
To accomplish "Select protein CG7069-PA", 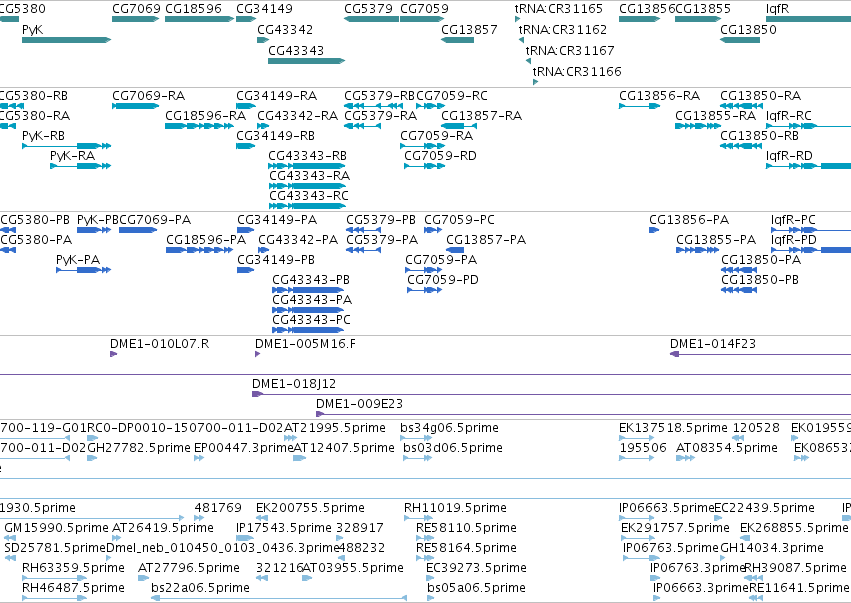I will 138,230.
